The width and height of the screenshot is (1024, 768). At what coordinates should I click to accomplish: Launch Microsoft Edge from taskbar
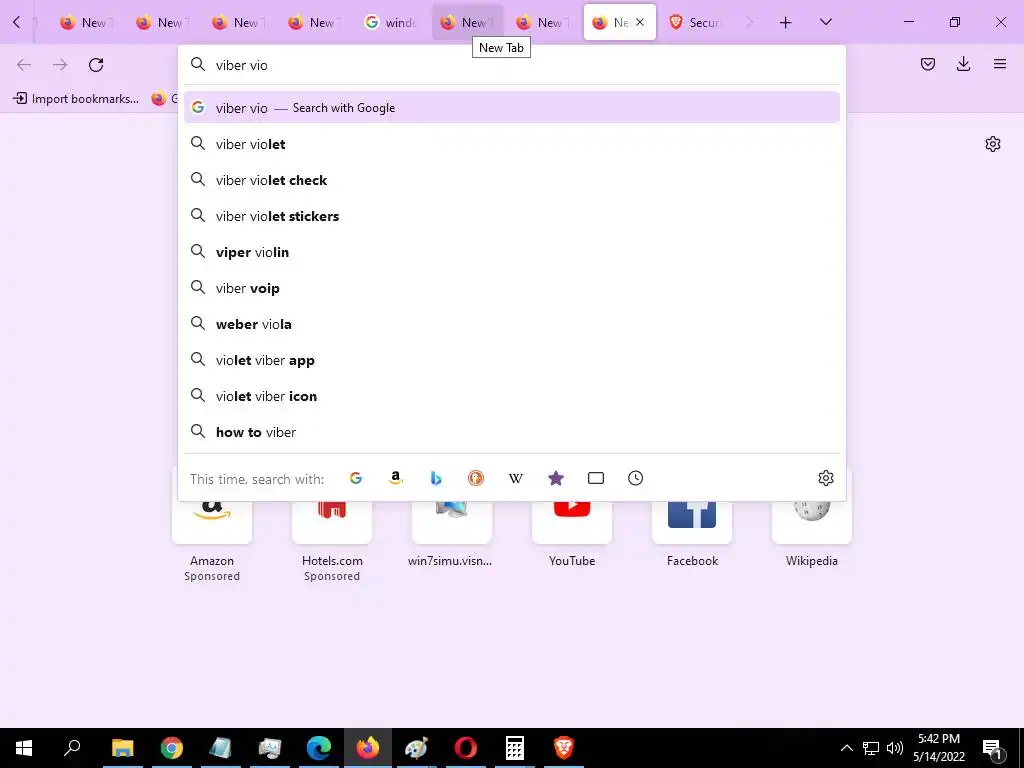point(319,748)
